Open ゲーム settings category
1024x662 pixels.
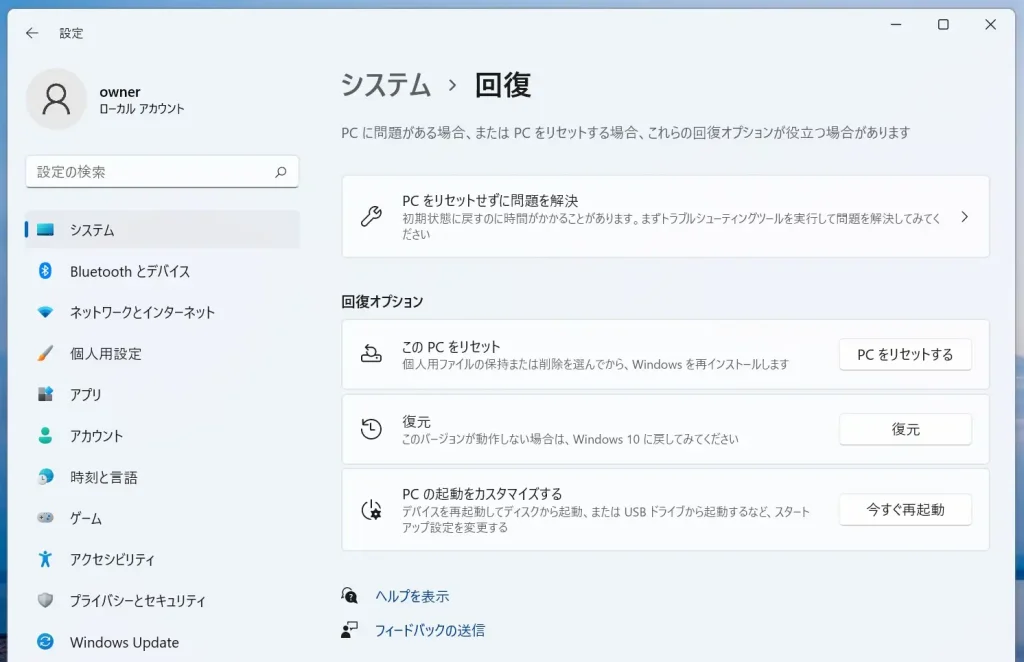pos(86,519)
